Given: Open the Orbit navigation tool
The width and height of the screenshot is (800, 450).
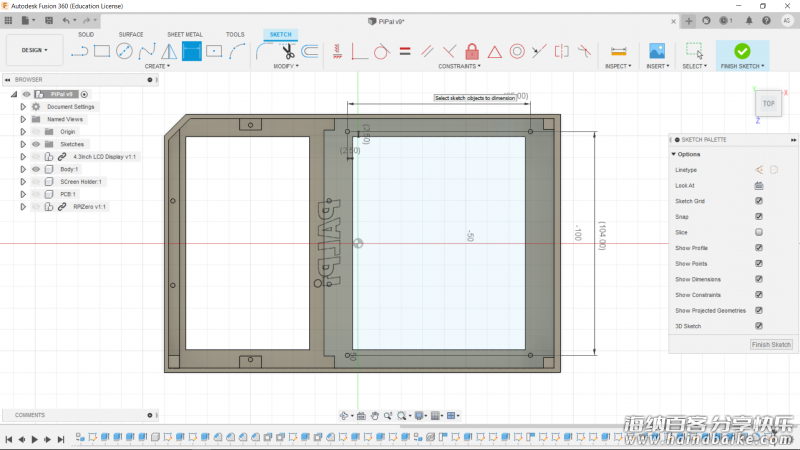Looking at the screenshot, I should coord(344,416).
